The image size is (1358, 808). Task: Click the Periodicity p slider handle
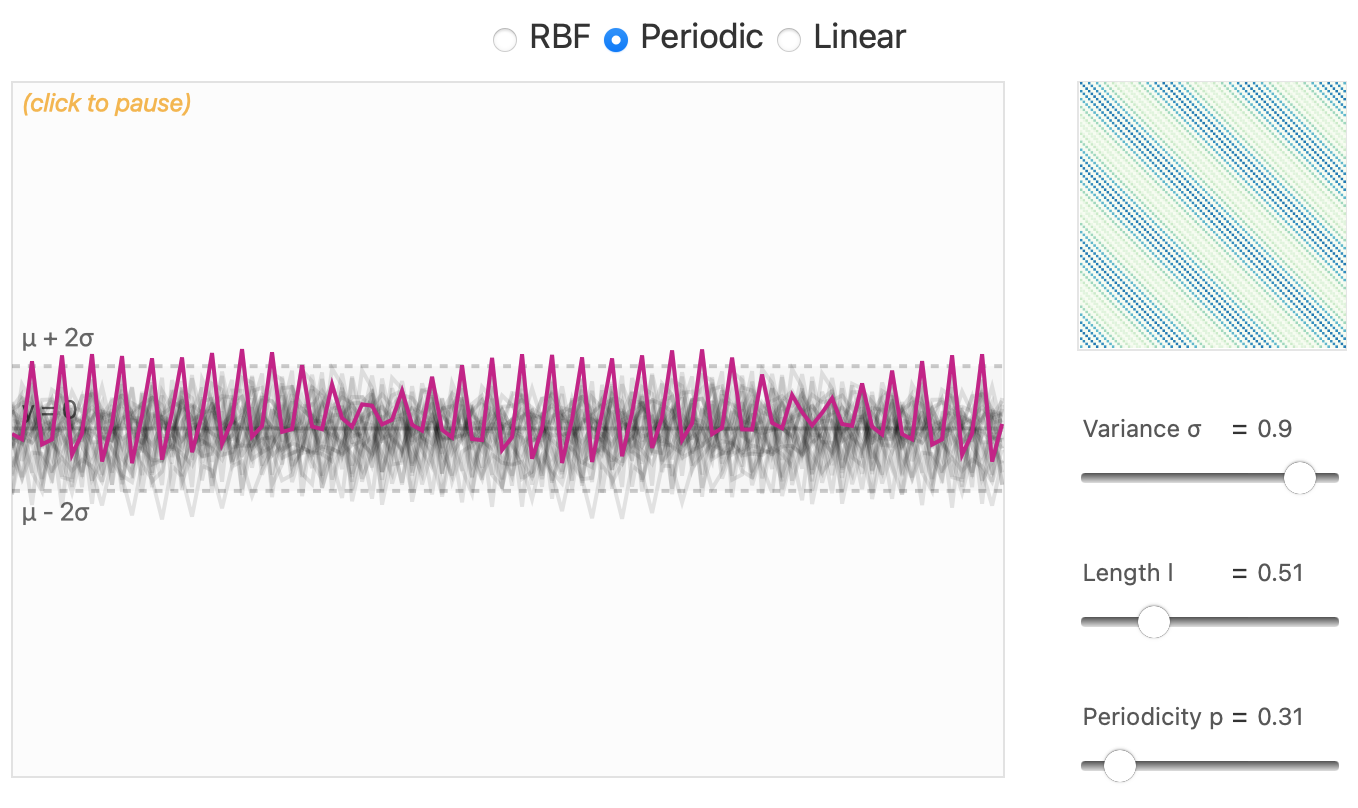pos(1120,766)
